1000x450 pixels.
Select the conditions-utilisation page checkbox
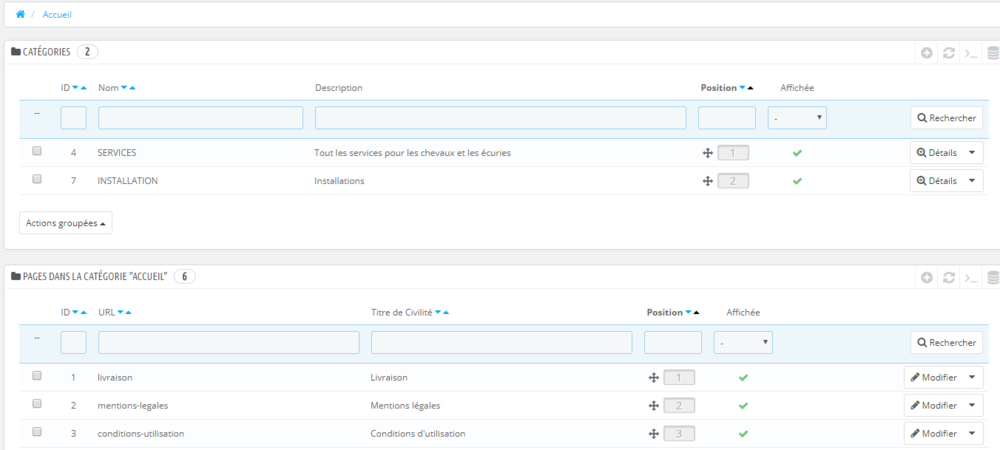click(x=37, y=432)
